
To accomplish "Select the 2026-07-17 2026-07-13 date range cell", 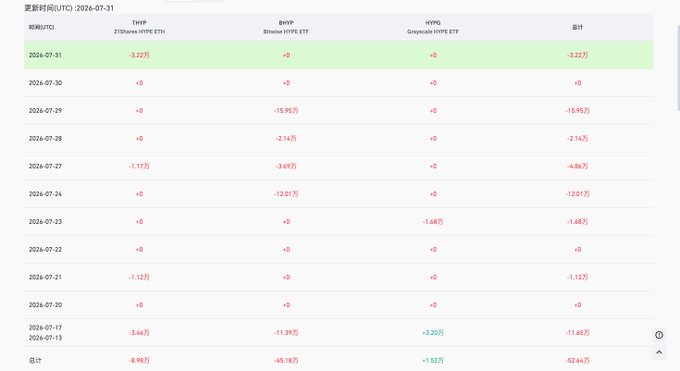I will [45, 333].
